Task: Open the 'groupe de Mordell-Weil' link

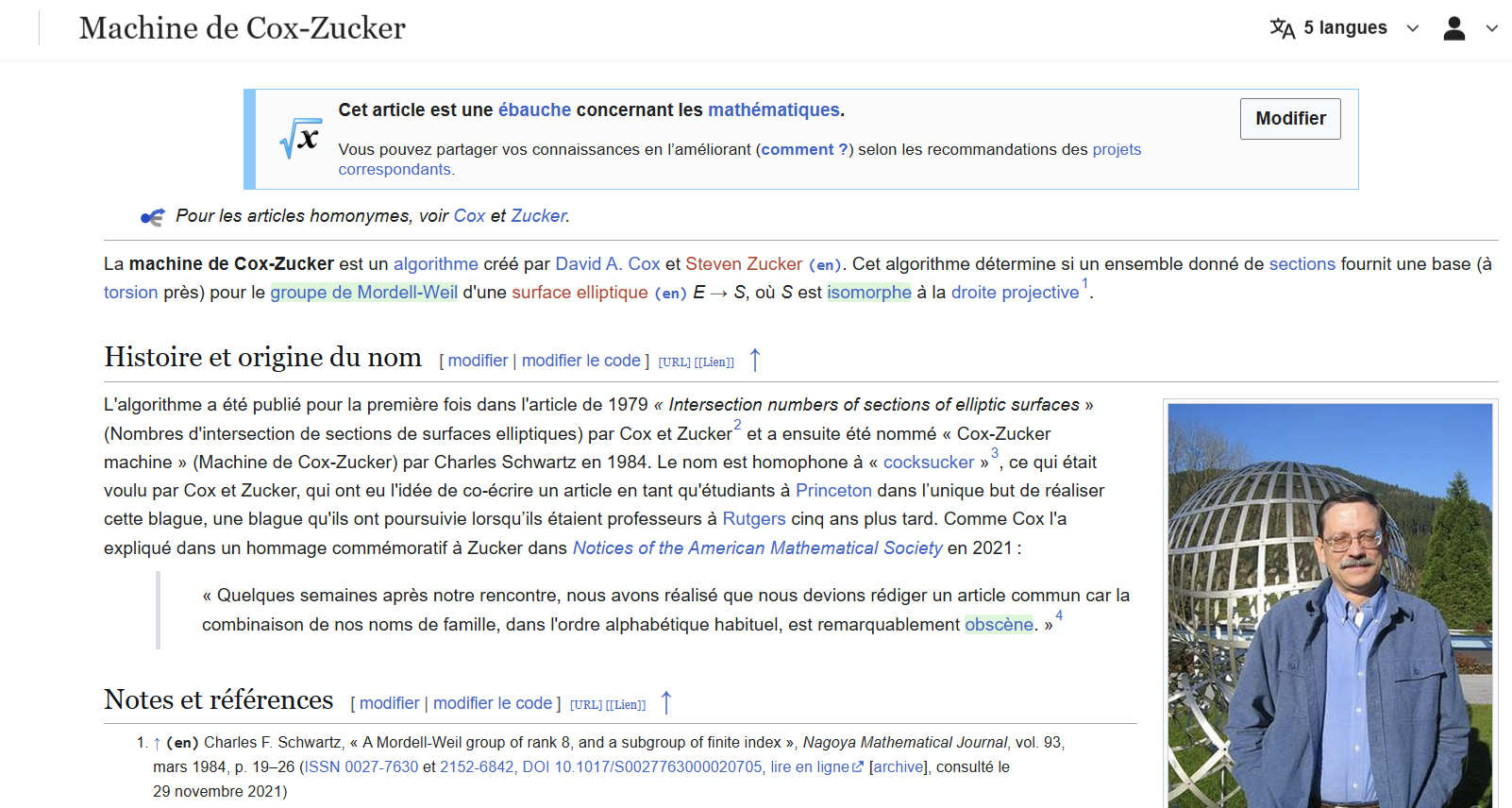Action: click(x=363, y=293)
